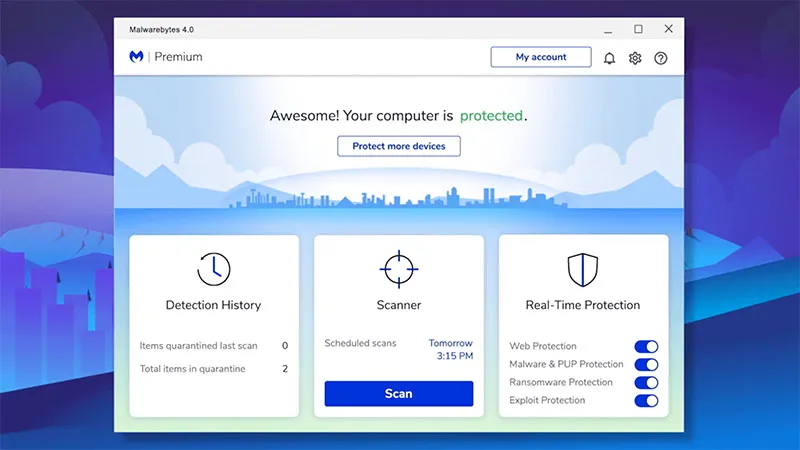Click Protect more devices button
This screenshot has width=800, height=450.
click(x=399, y=146)
